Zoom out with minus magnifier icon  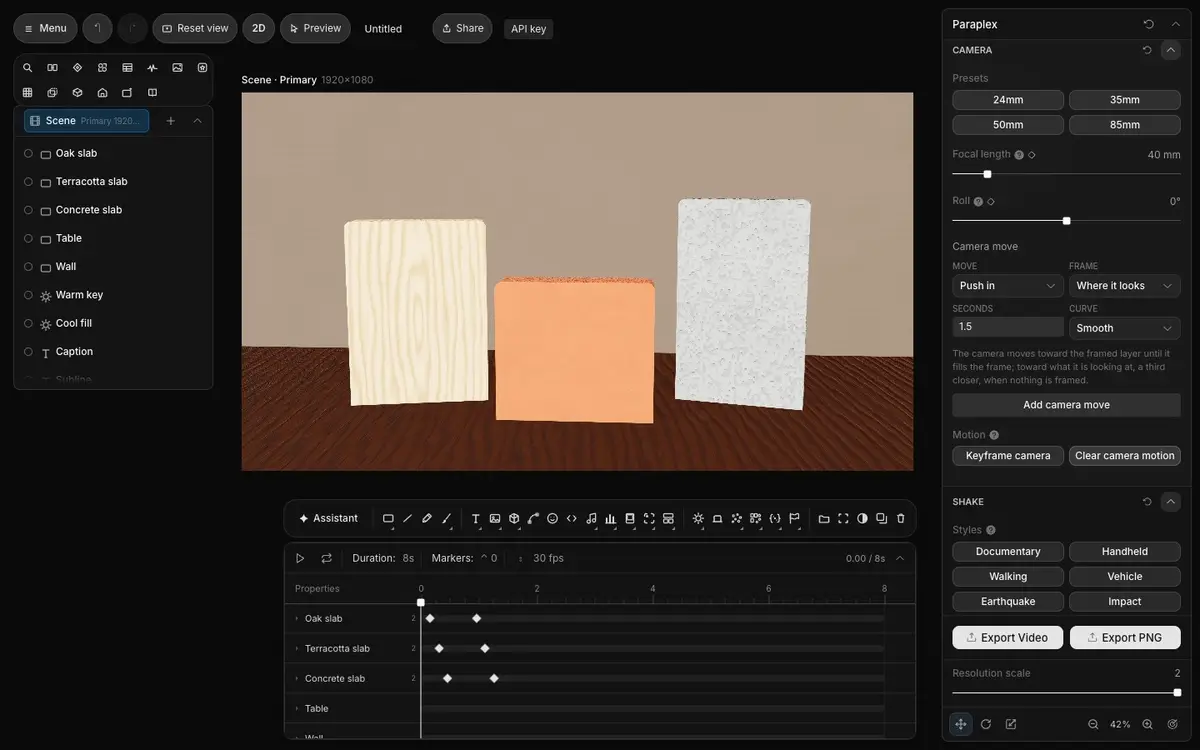pos(1093,724)
